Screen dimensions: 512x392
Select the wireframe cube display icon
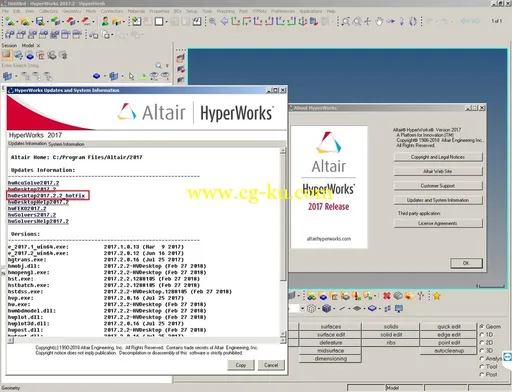point(311,309)
